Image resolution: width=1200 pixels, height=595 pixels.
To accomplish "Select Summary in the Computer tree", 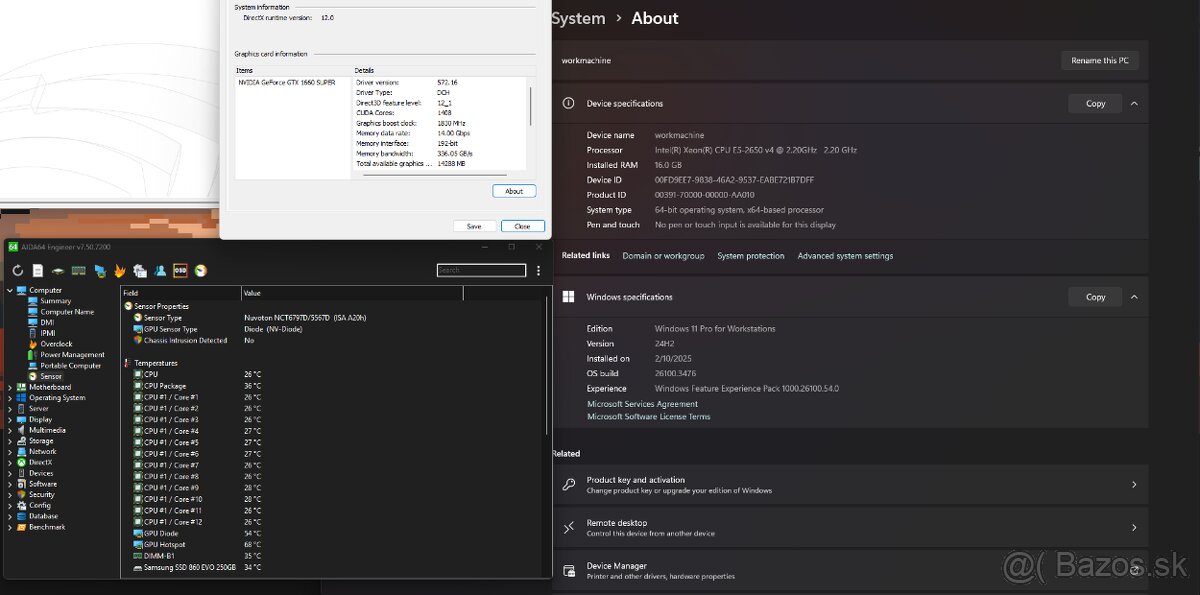I will [55, 301].
